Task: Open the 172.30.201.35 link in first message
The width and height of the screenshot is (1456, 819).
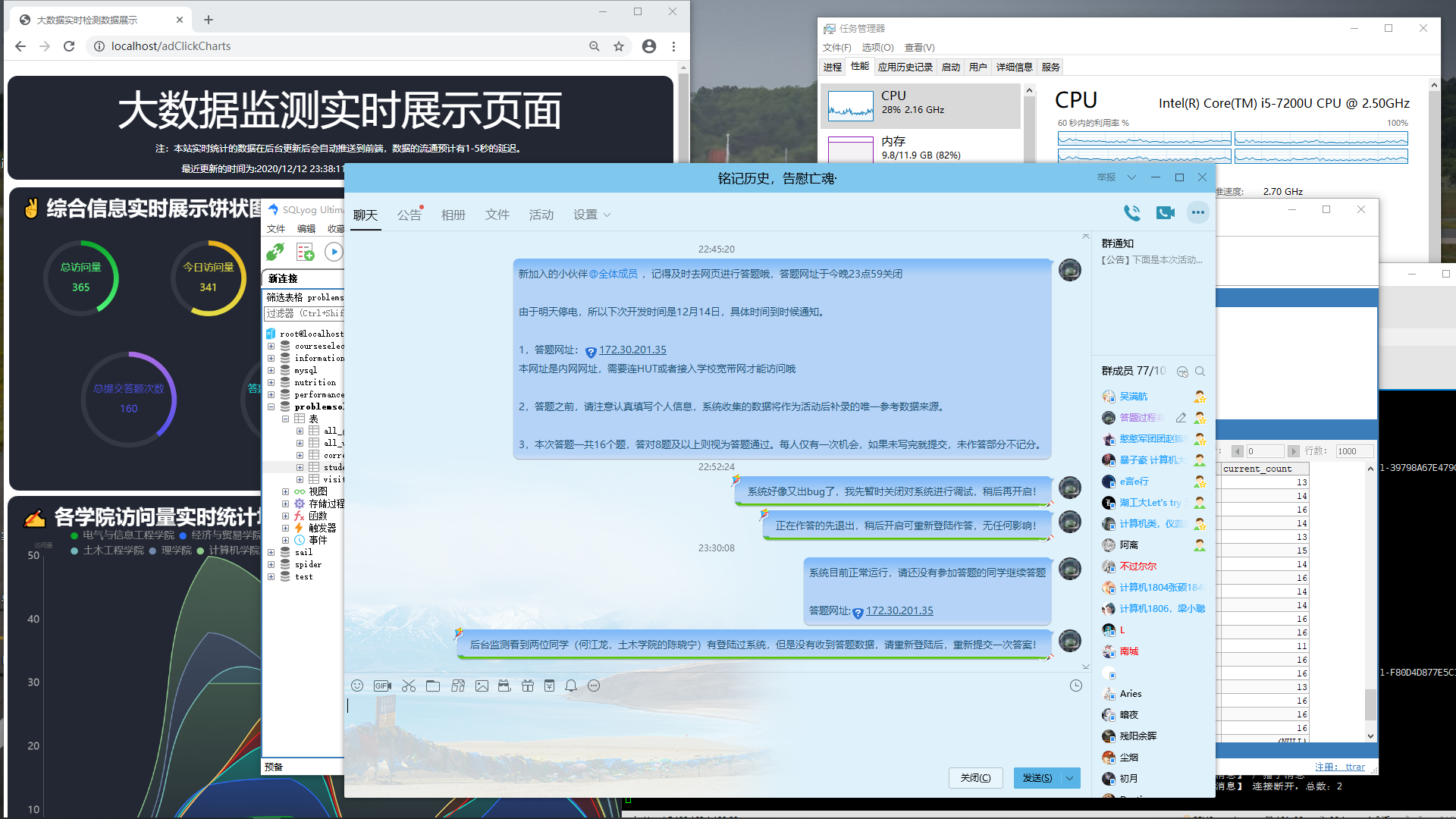Action: [x=632, y=350]
